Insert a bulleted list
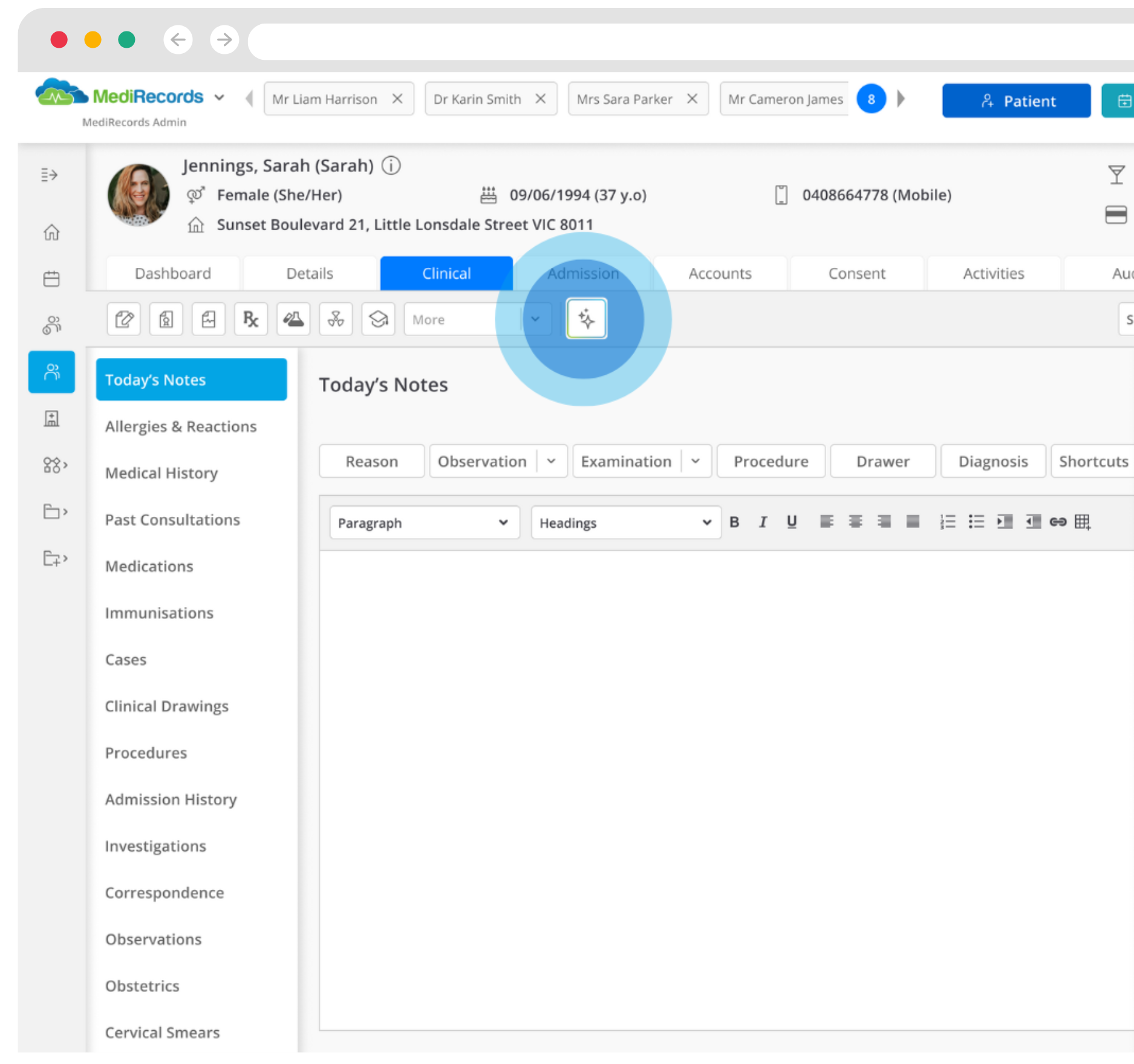Viewport: 1134px width, 1064px height. [976, 522]
